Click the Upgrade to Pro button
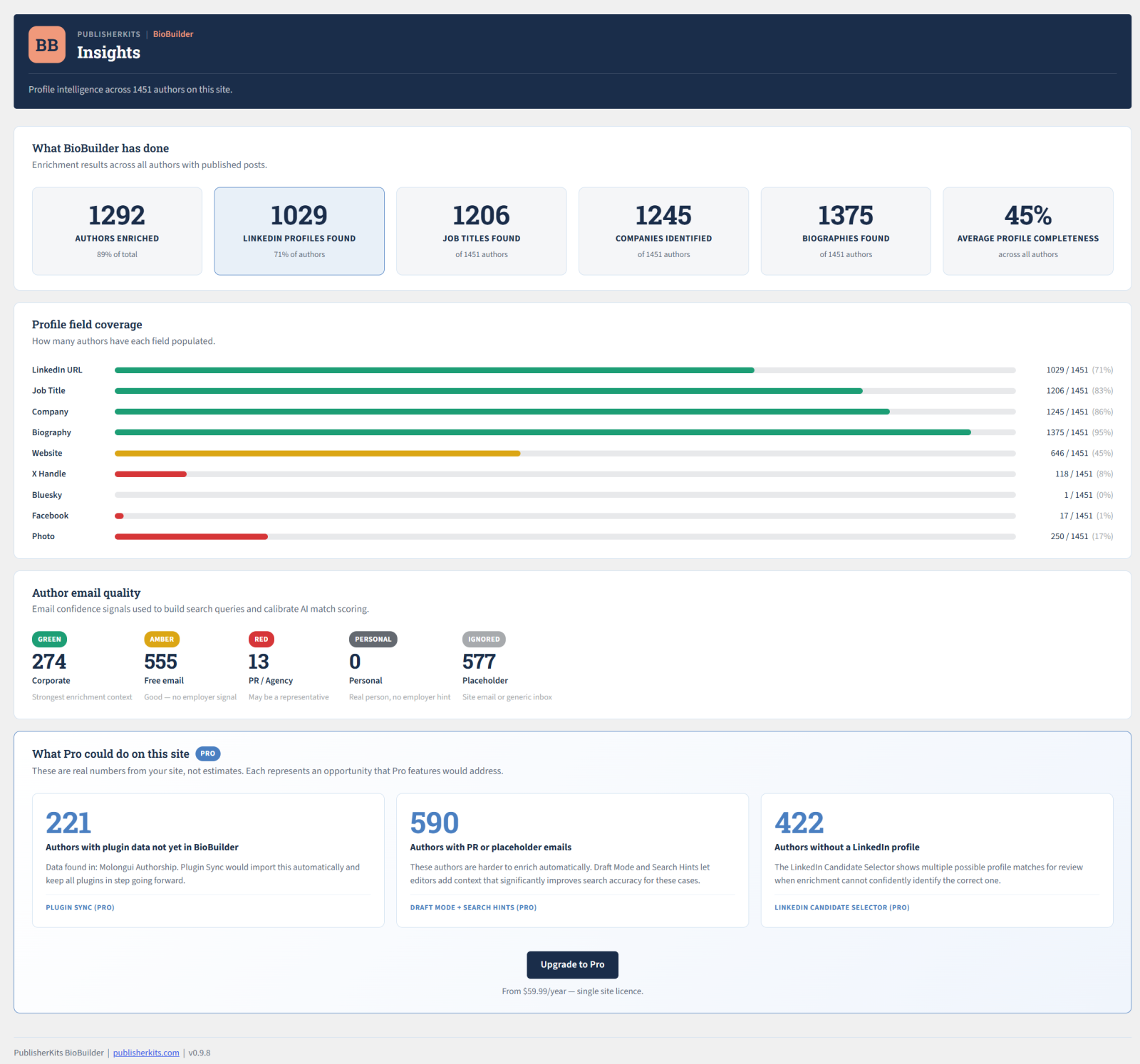1140x1064 pixels. [572, 964]
